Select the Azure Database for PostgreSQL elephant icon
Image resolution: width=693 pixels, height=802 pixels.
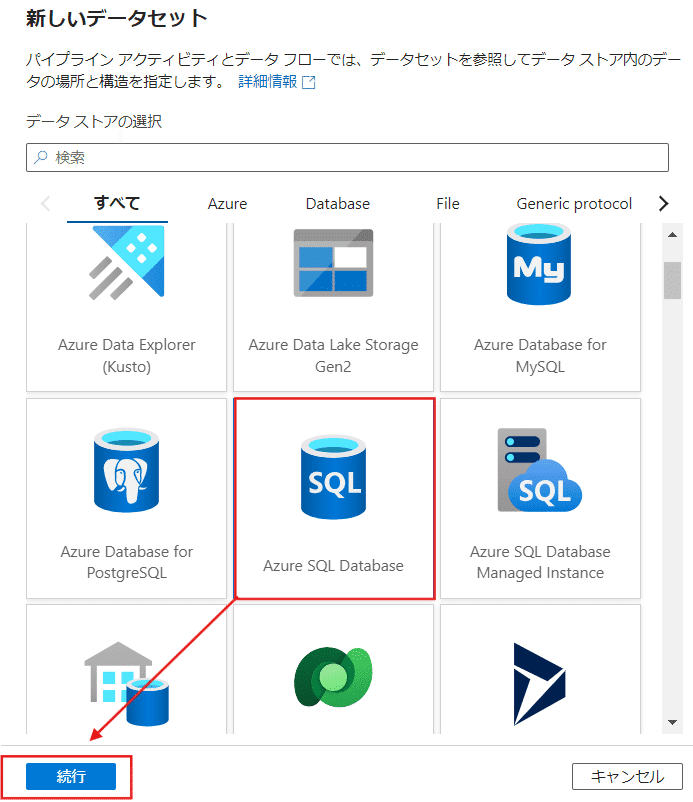pyautogui.click(x=126, y=470)
